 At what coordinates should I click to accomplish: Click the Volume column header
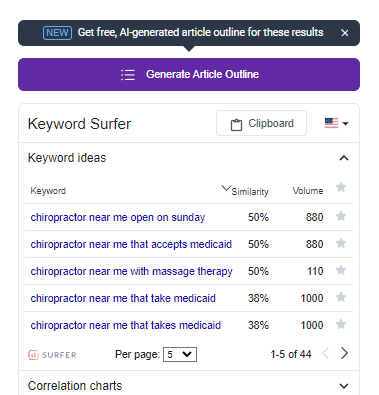[308, 191]
